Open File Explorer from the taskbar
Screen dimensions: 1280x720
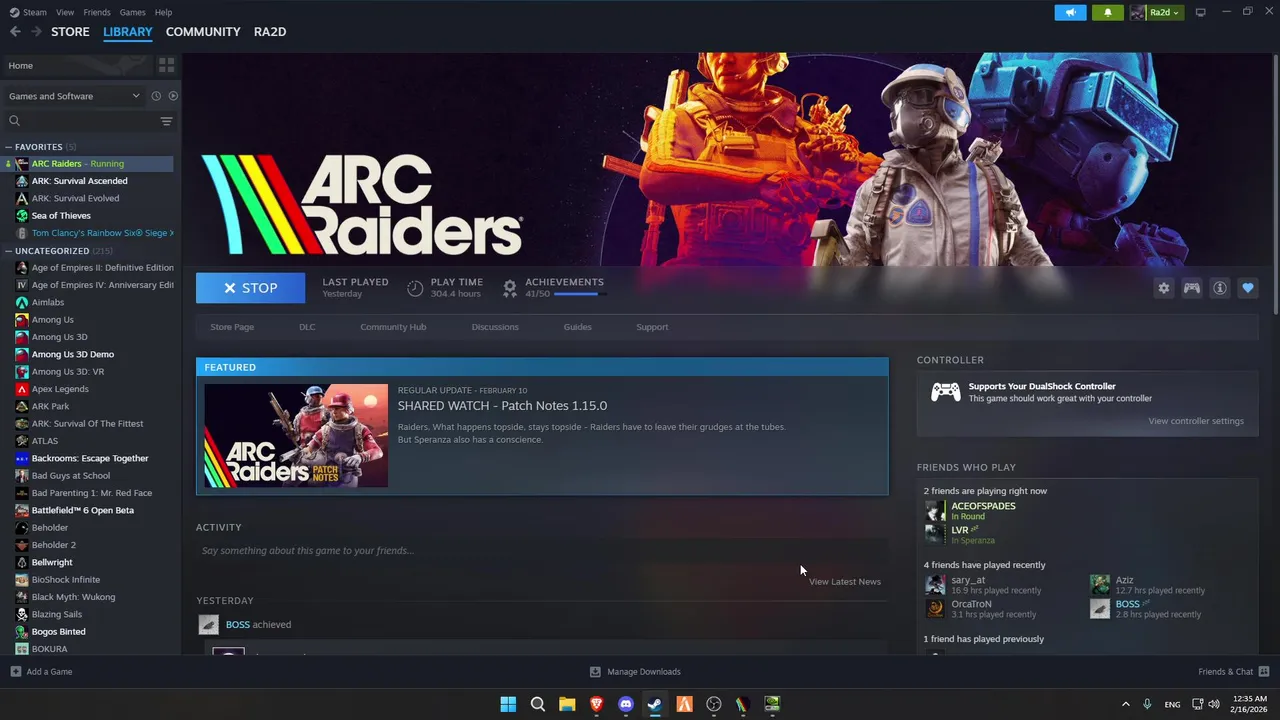(567, 704)
